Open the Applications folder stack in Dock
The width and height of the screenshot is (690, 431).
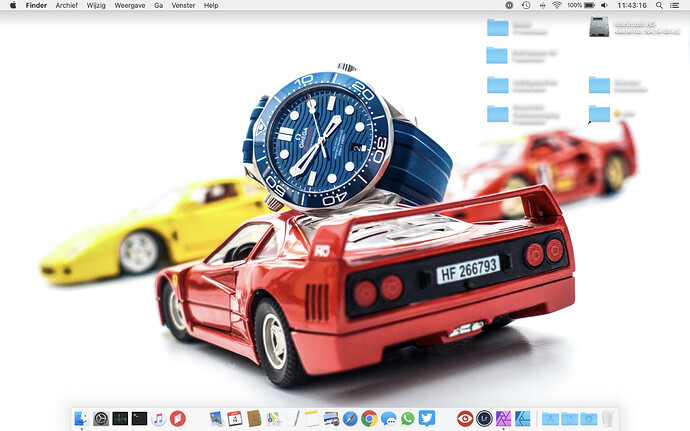pyautogui.click(x=550, y=418)
